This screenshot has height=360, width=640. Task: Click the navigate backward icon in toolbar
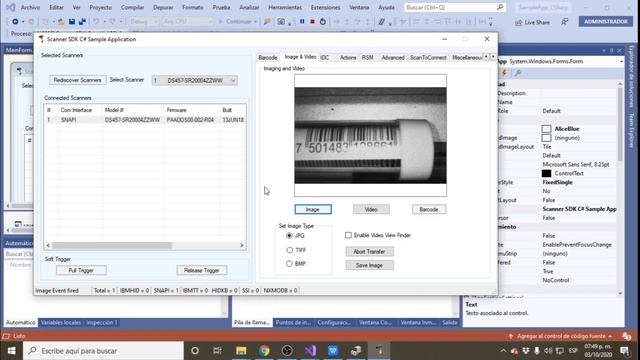point(15,22)
